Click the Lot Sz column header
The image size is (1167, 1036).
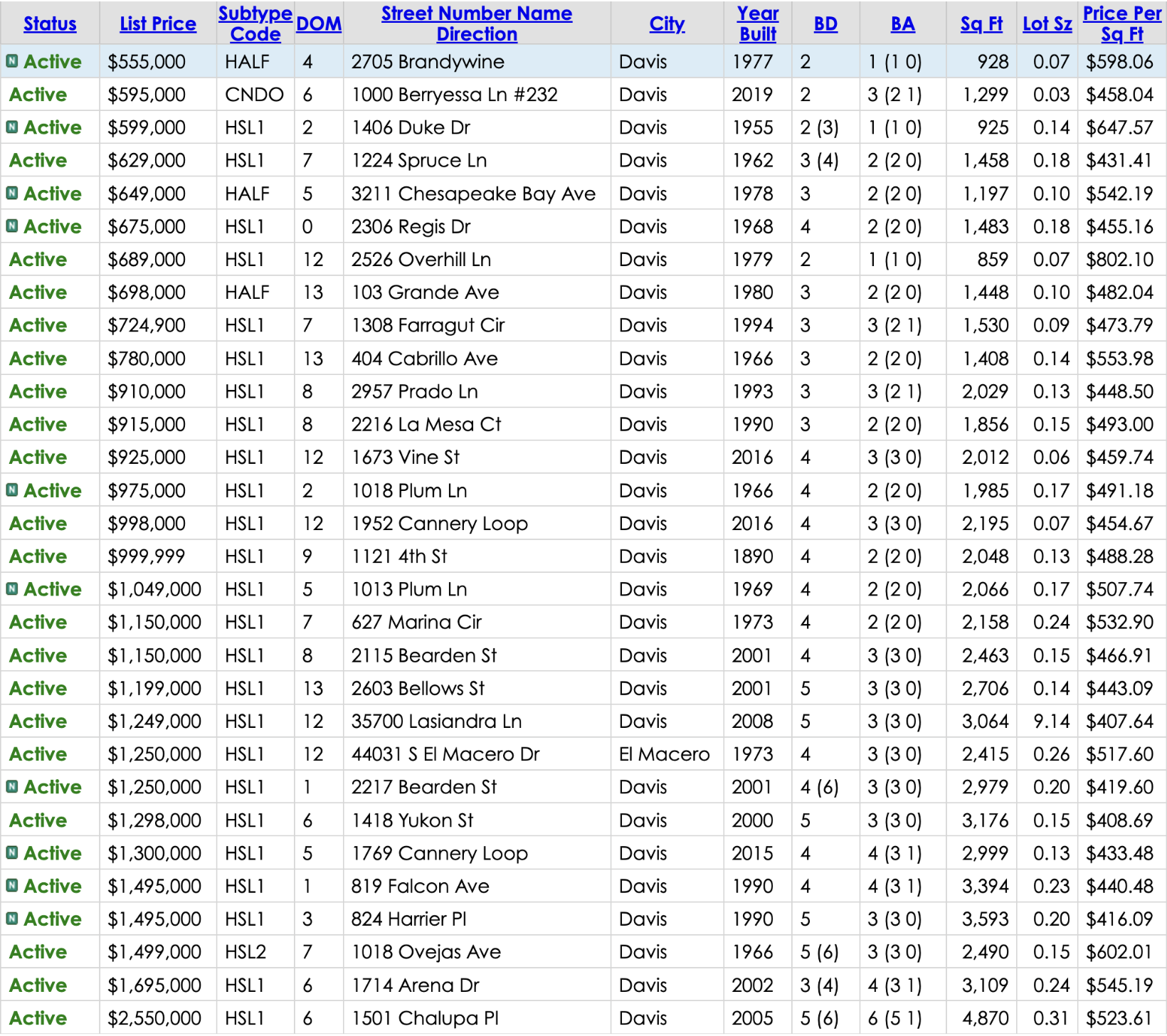[x=1047, y=23]
